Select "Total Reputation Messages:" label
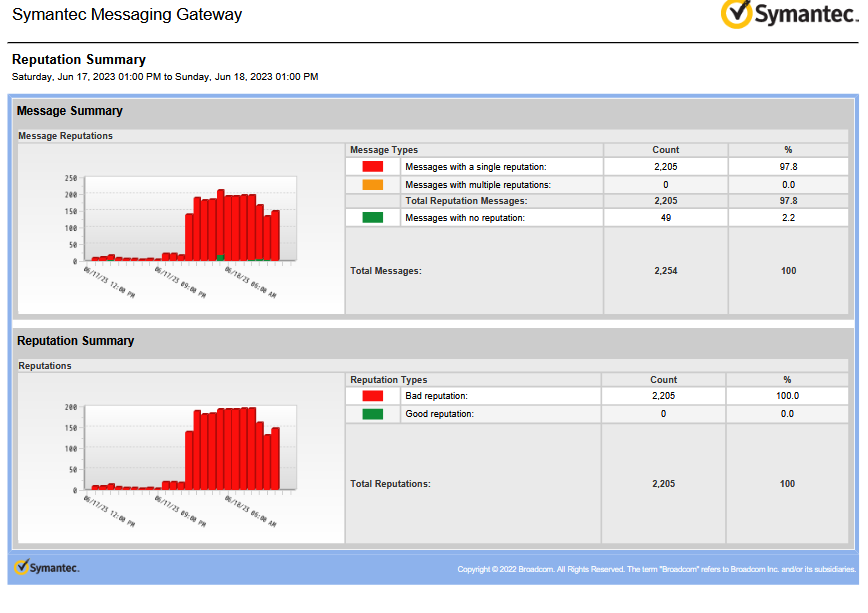The width and height of the screenshot is (868, 613). (466, 201)
